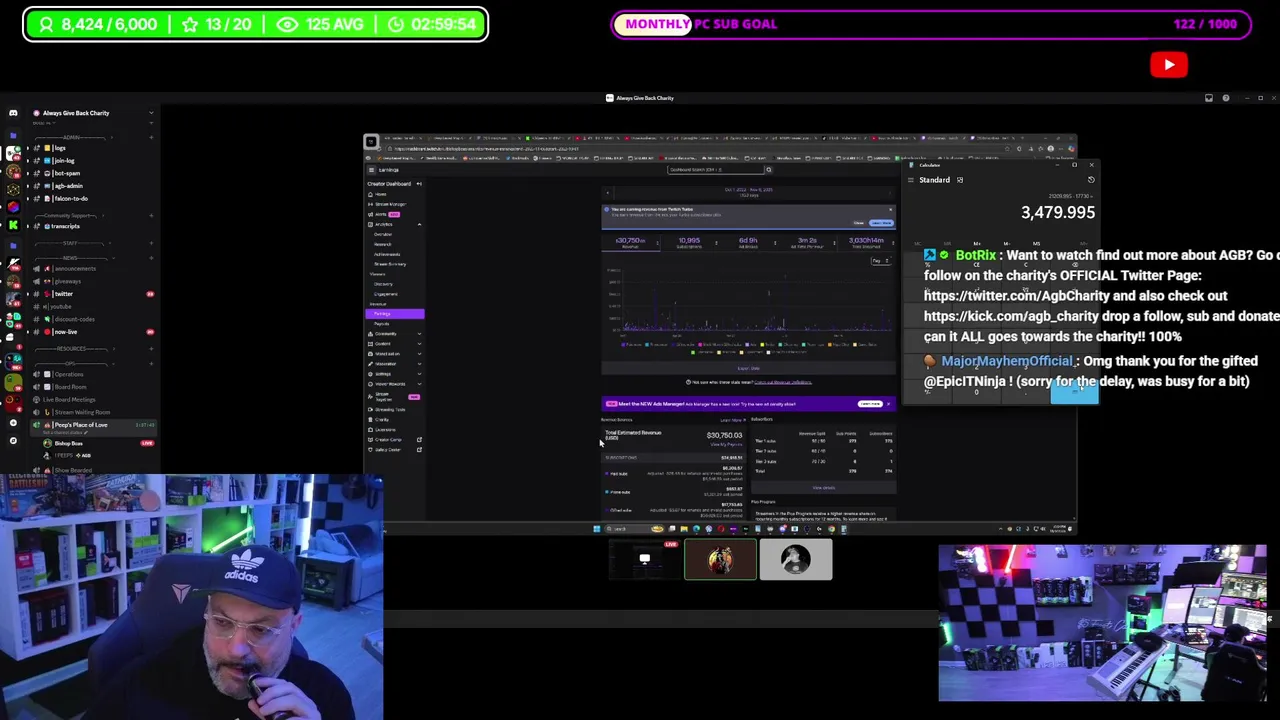Open View My Payouts link
Viewport: 1280px width, 720px height.
(726, 444)
